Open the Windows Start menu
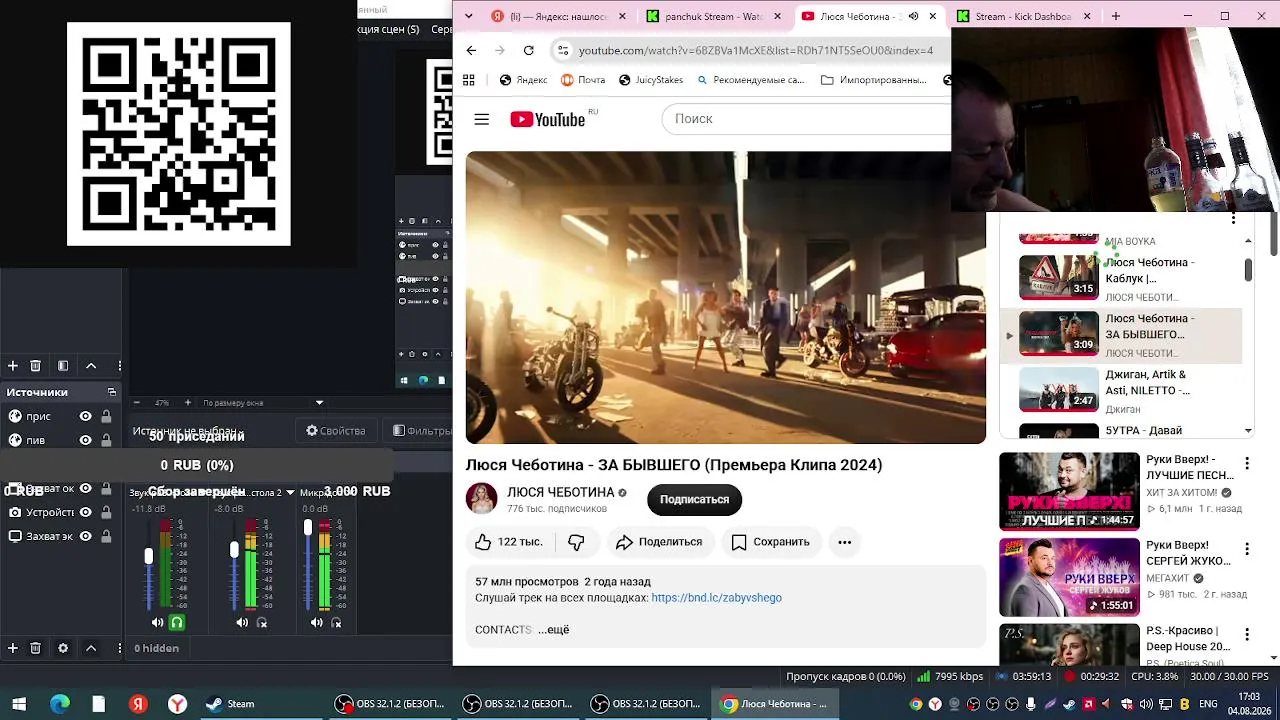 tap(19, 704)
